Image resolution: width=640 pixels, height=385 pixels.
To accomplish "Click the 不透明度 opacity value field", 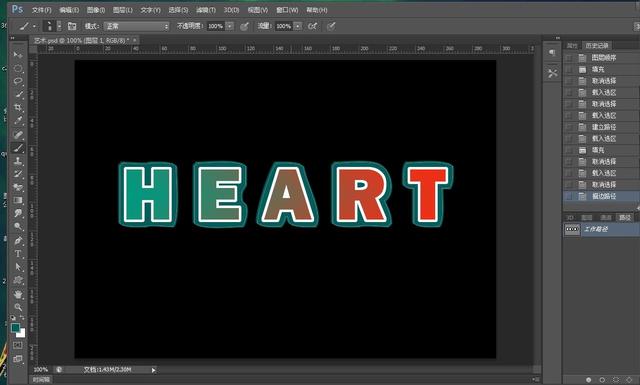I will tap(216, 26).
